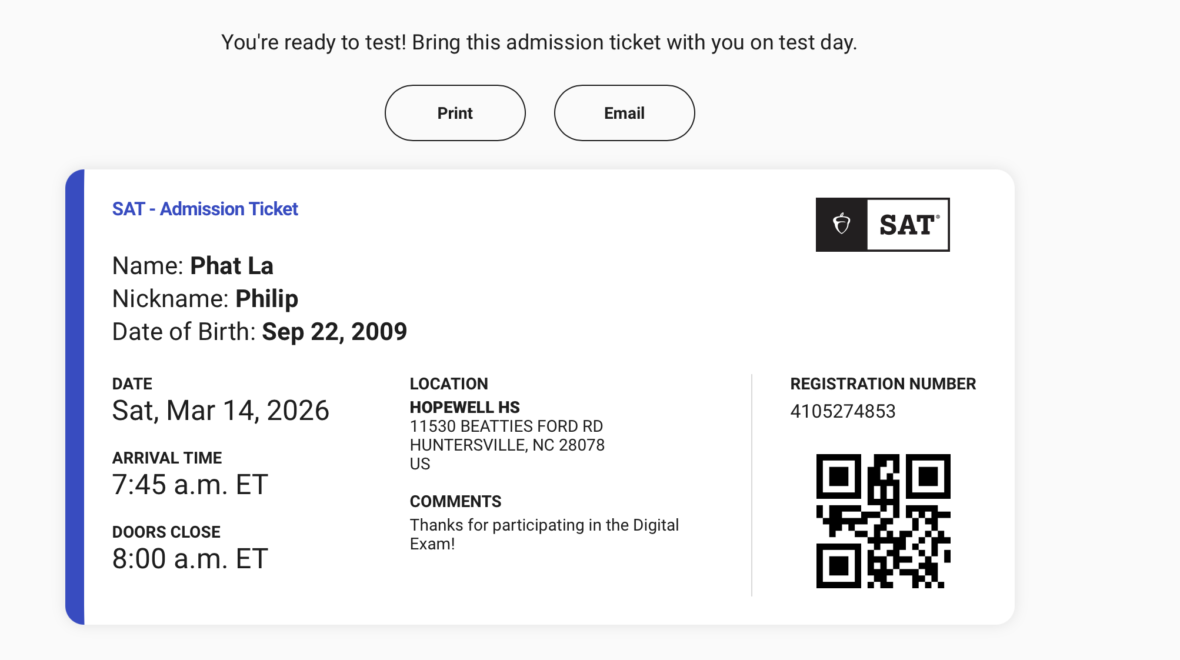
Task: Click the DOORS CLOSE time 8:00 a.m.
Action: pyautogui.click(x=190, y=558)
